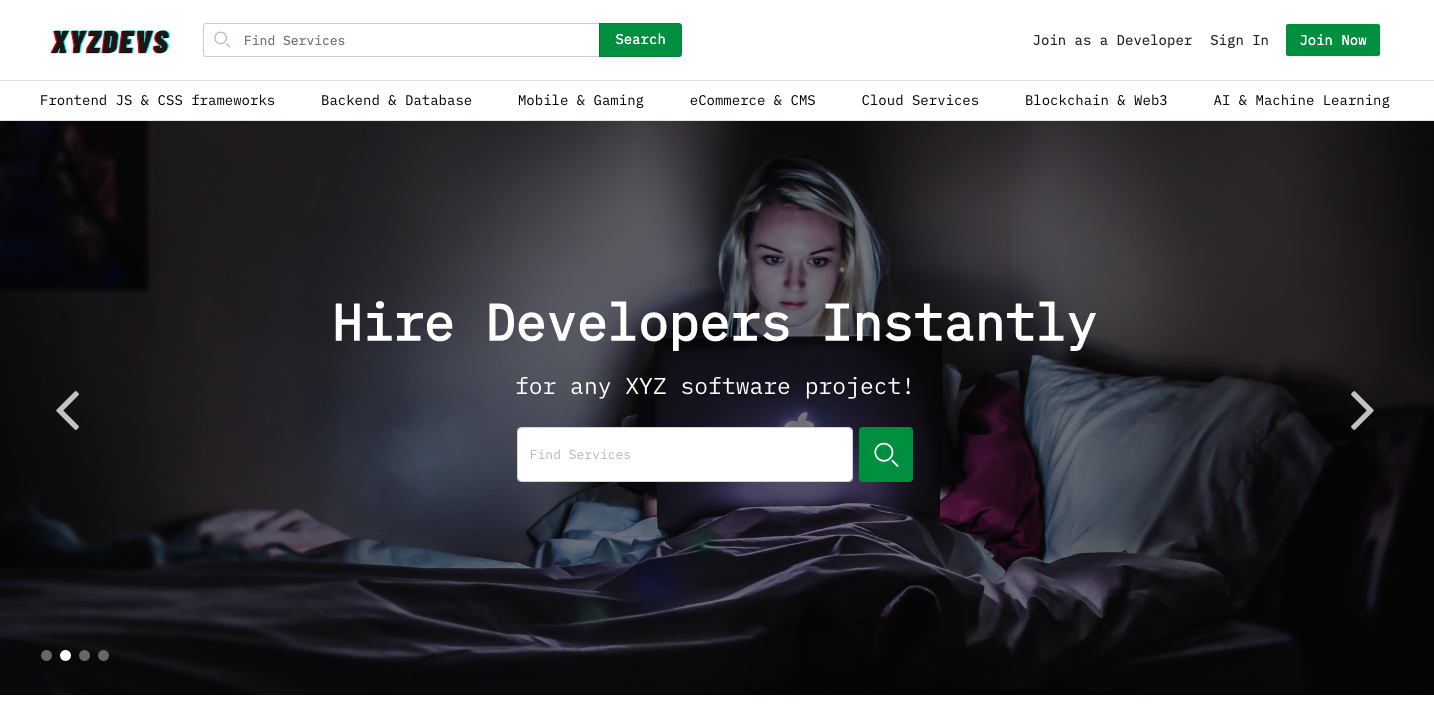Open AI & Machine Learning category
The height and width of the screenshot is (713, 1434).
[1302, 100]
